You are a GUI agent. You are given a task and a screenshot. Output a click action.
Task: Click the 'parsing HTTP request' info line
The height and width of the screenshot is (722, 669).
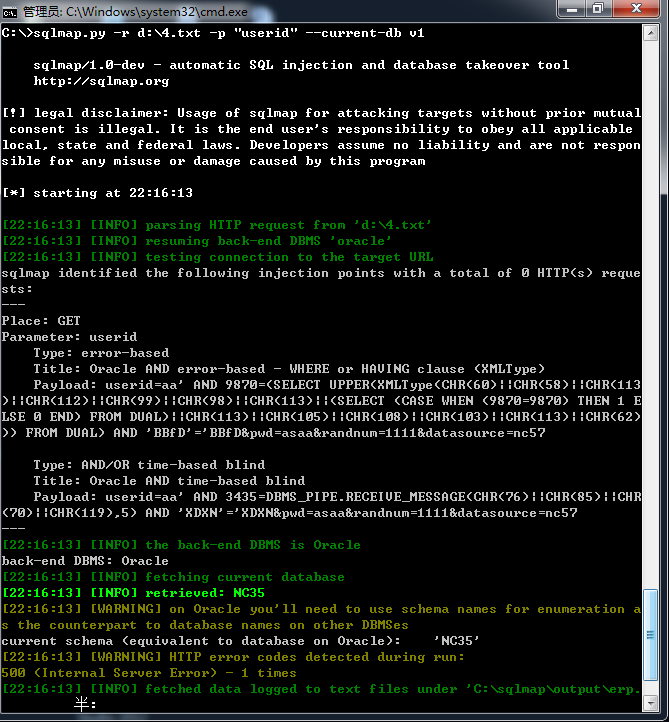[217, 225]
